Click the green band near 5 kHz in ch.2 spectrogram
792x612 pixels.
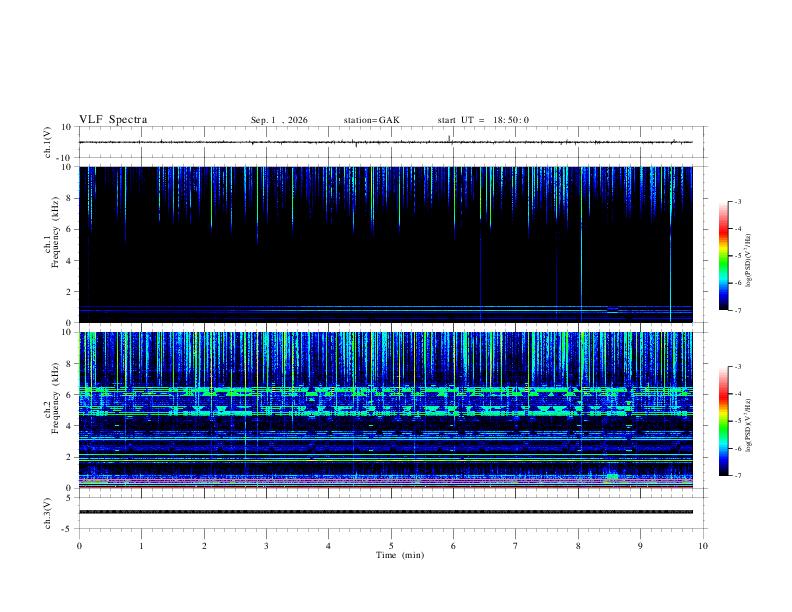pyautogui.click(x=385, y=413)
